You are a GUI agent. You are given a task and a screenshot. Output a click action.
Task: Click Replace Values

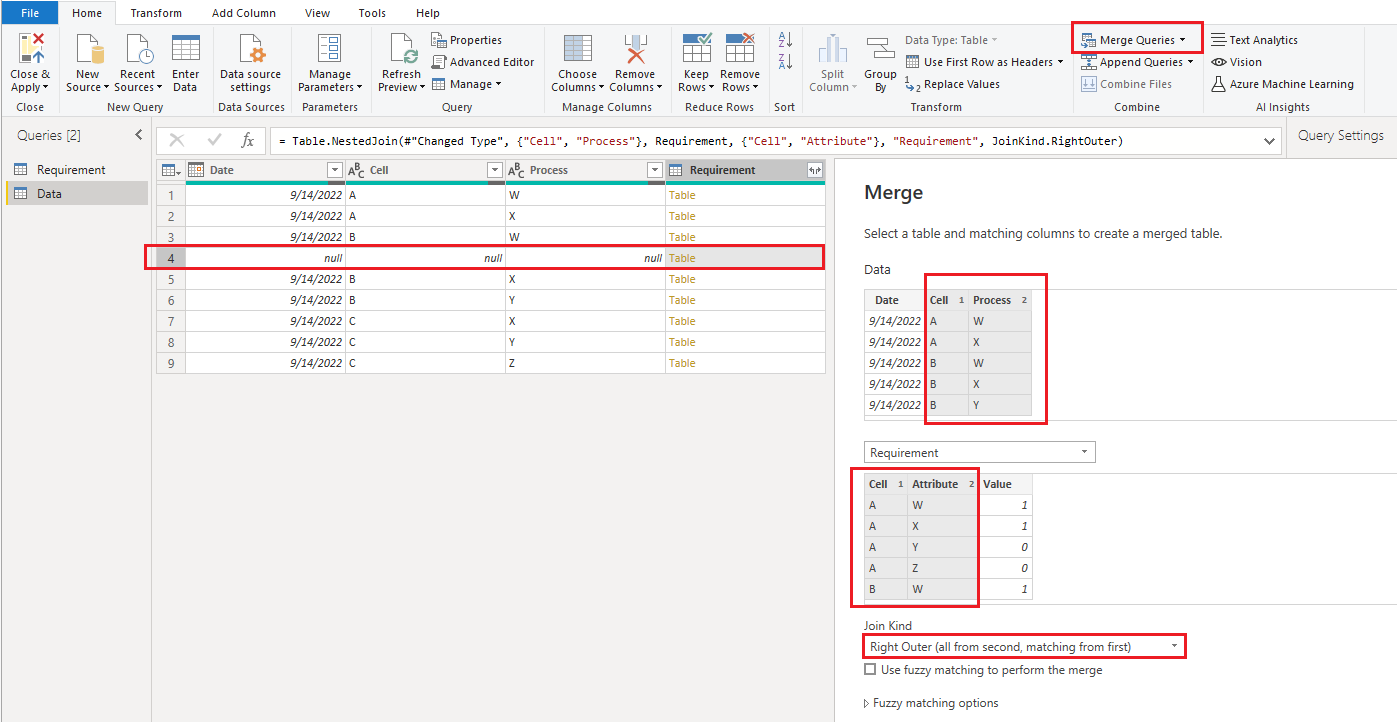point(952,84)
